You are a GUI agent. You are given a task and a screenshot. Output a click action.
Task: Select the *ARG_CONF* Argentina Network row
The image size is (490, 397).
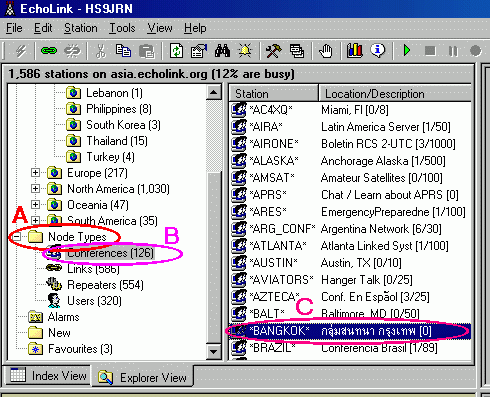[350, 229]
